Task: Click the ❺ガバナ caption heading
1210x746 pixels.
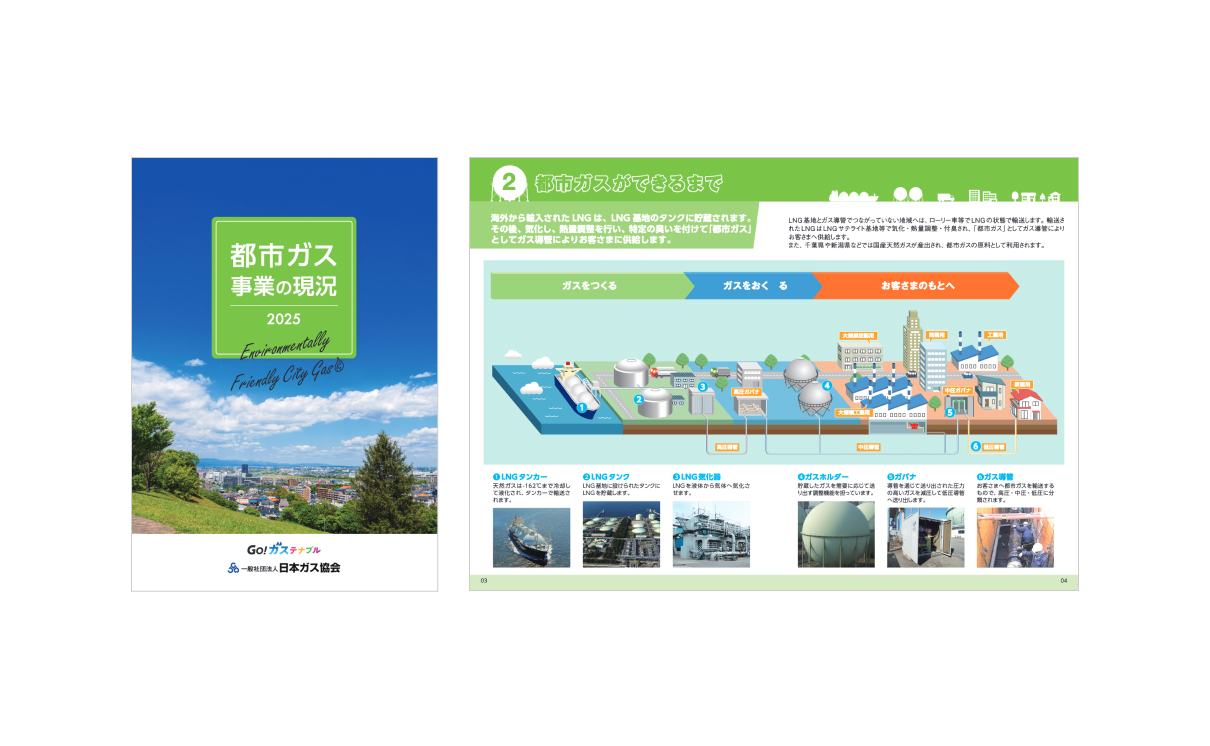Action: (903, 477)
